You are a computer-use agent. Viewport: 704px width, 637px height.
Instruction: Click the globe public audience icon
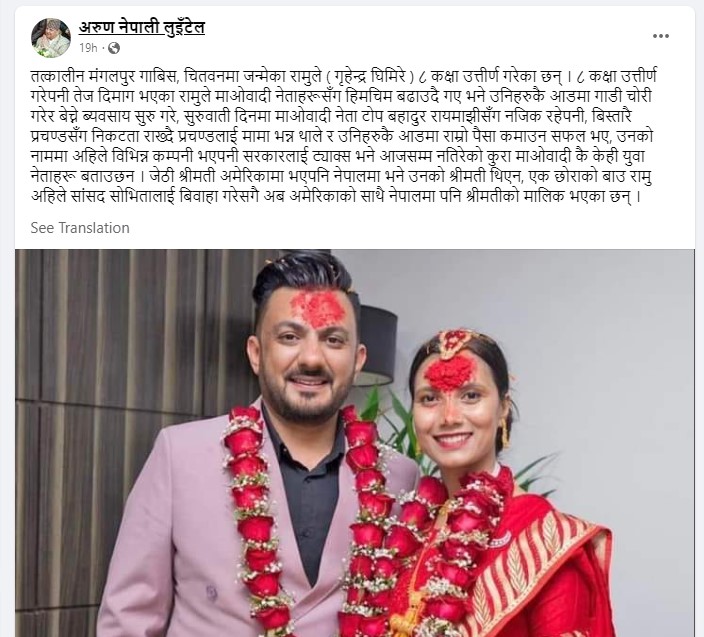[114, 48]
